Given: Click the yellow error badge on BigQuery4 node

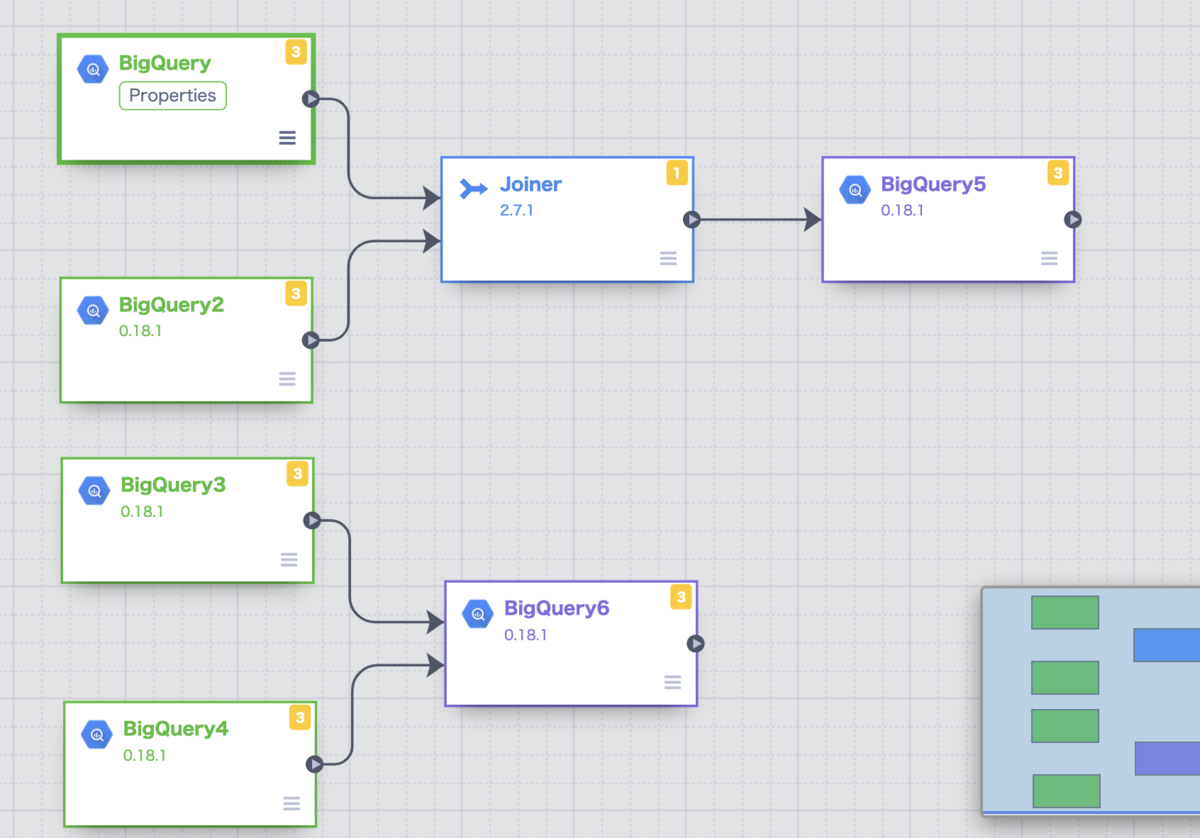Looking at the screenshot, I should (299, 717).
